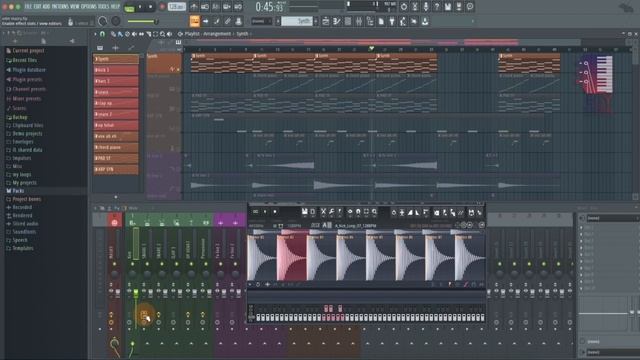Select the Synth pattern in the picker list
This screenshot has width=640, height=360.
[116, 59]
